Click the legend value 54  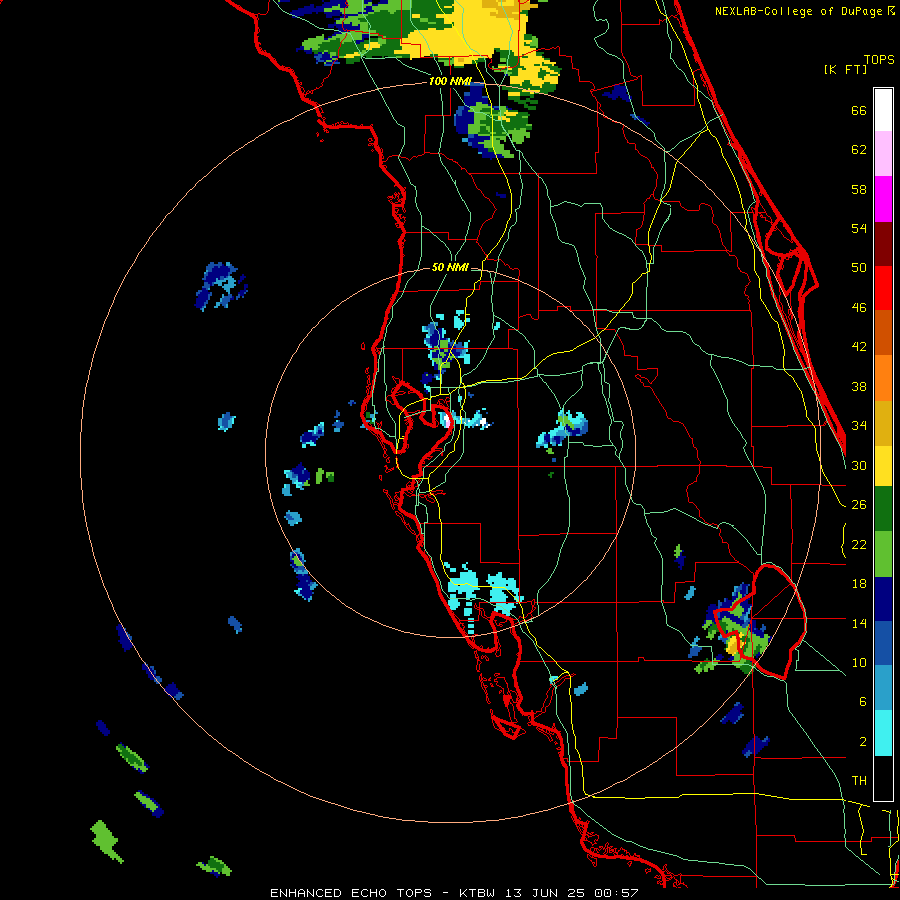pos(859,228)
